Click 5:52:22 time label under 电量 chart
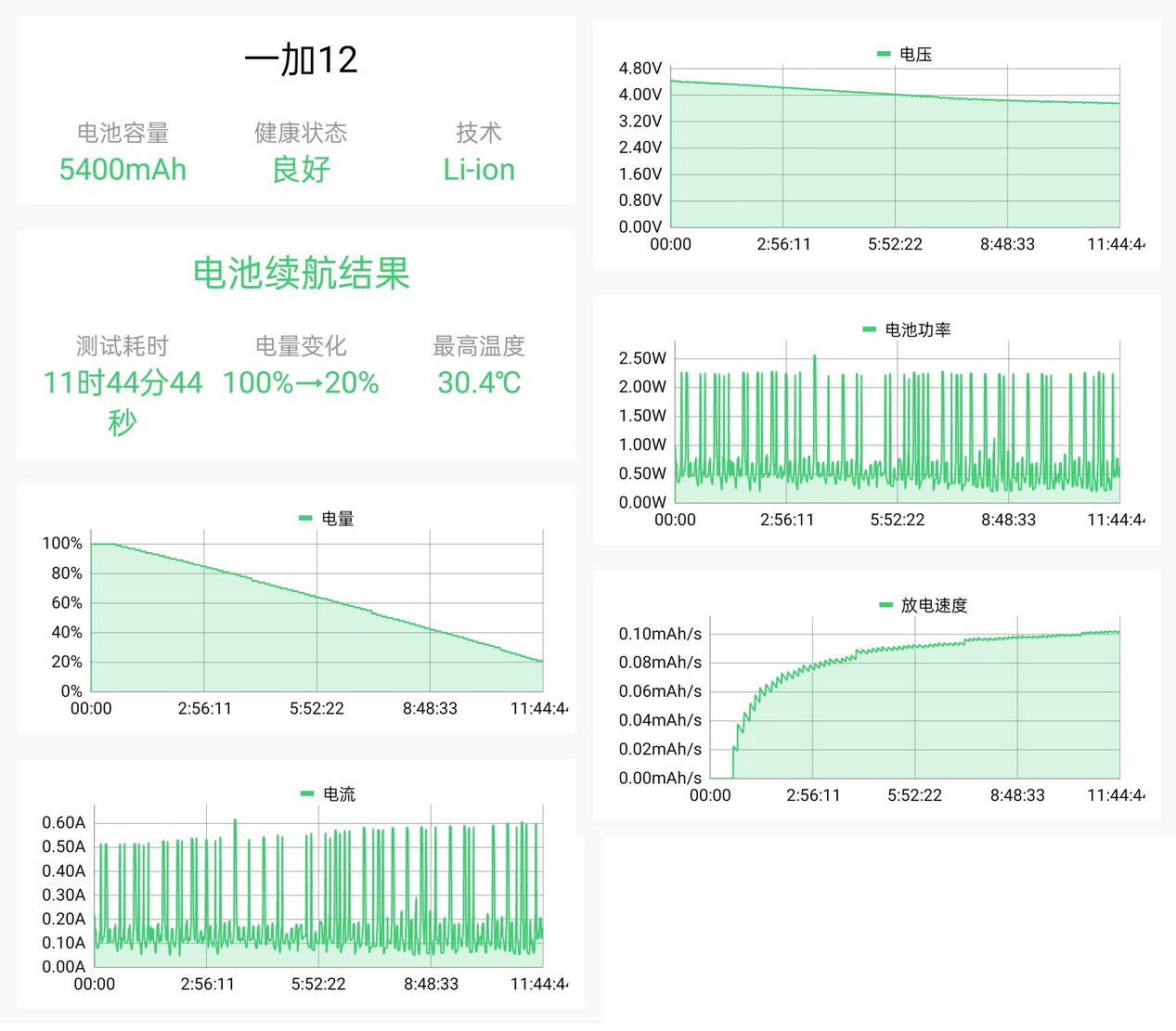The image size is (1176, 1031). [x=317, y=709]
